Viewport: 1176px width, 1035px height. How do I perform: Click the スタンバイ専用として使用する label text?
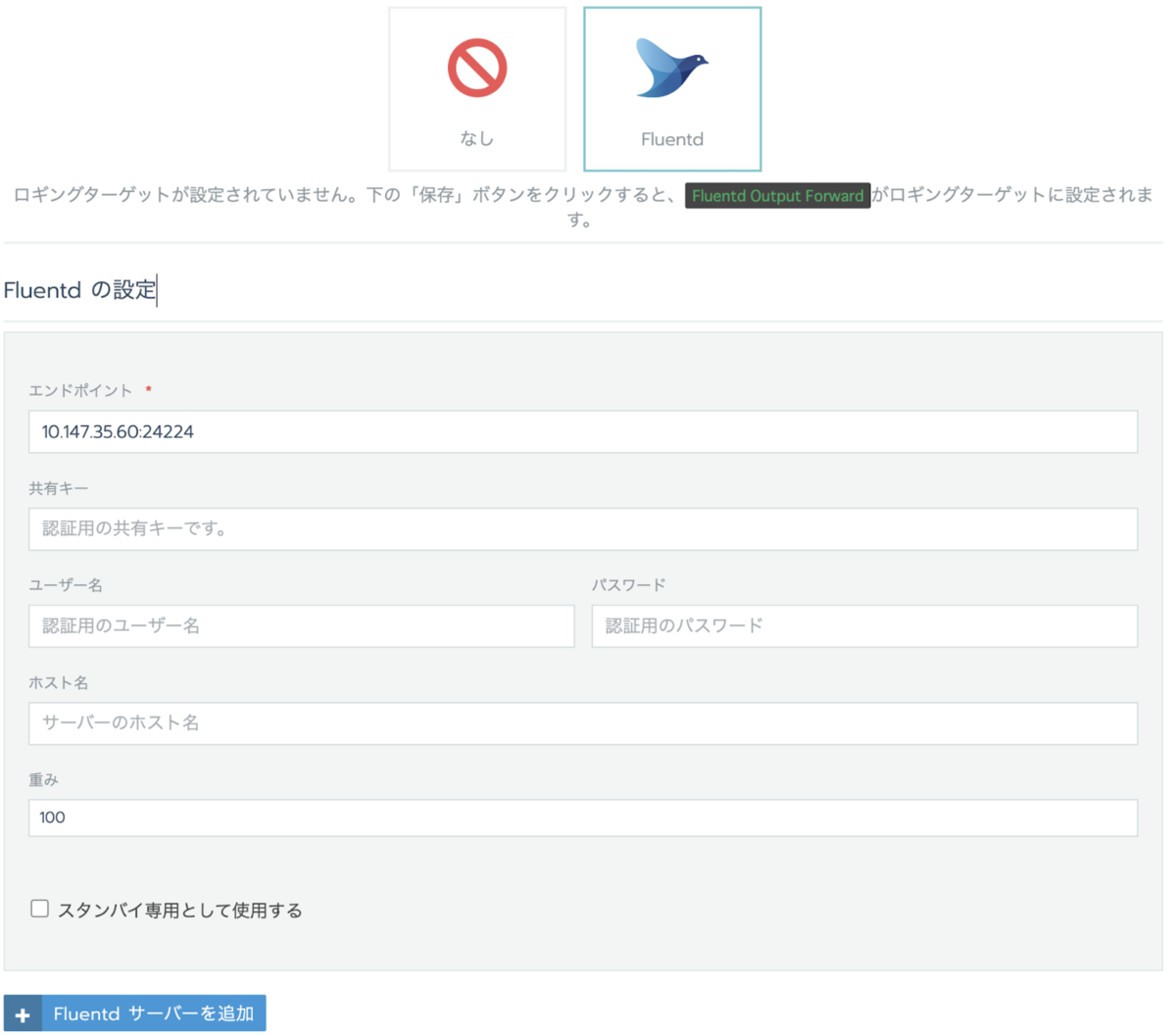(180, 911)
